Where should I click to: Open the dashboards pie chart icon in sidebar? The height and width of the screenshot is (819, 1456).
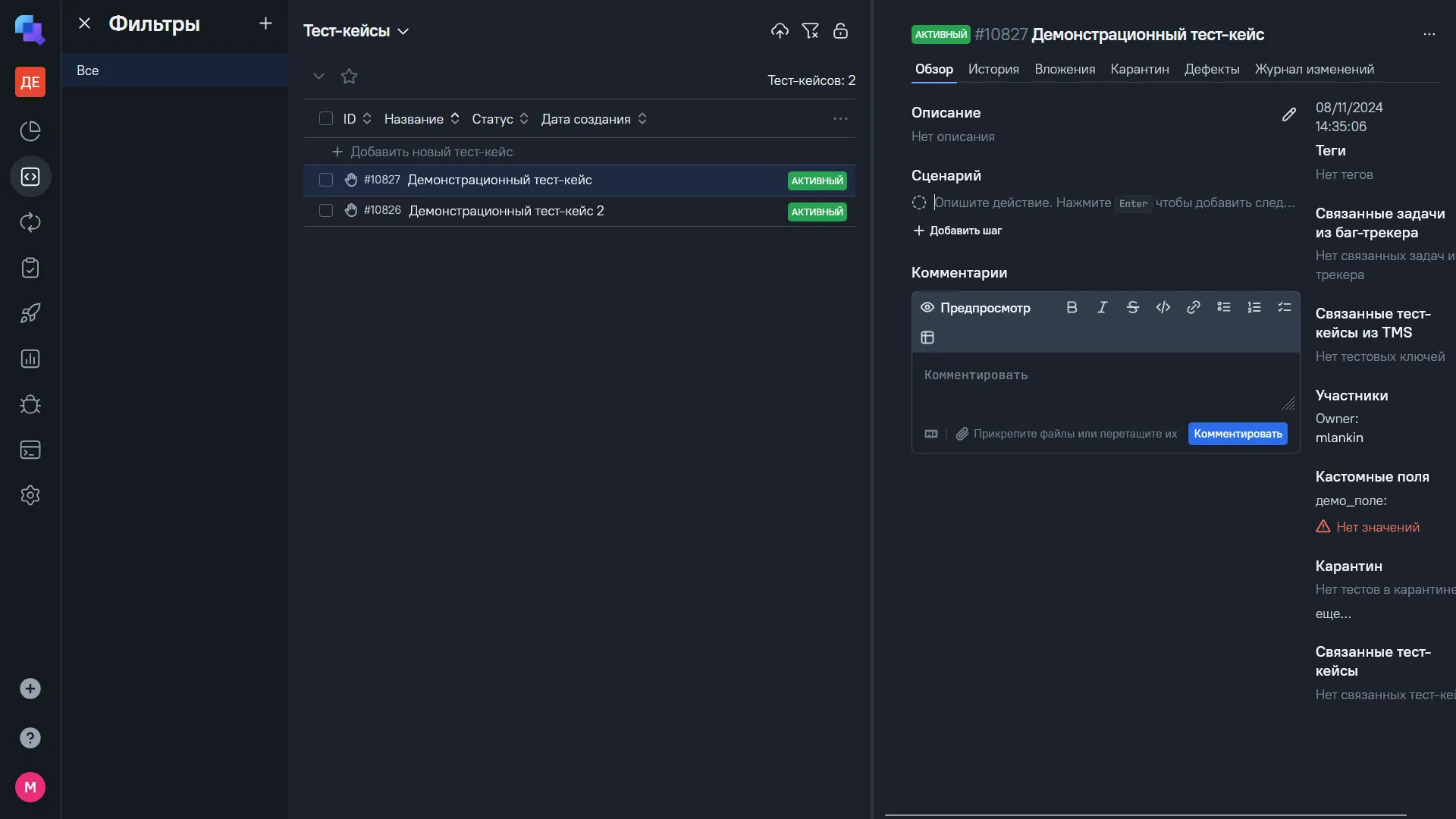click(x=30, y=131)
